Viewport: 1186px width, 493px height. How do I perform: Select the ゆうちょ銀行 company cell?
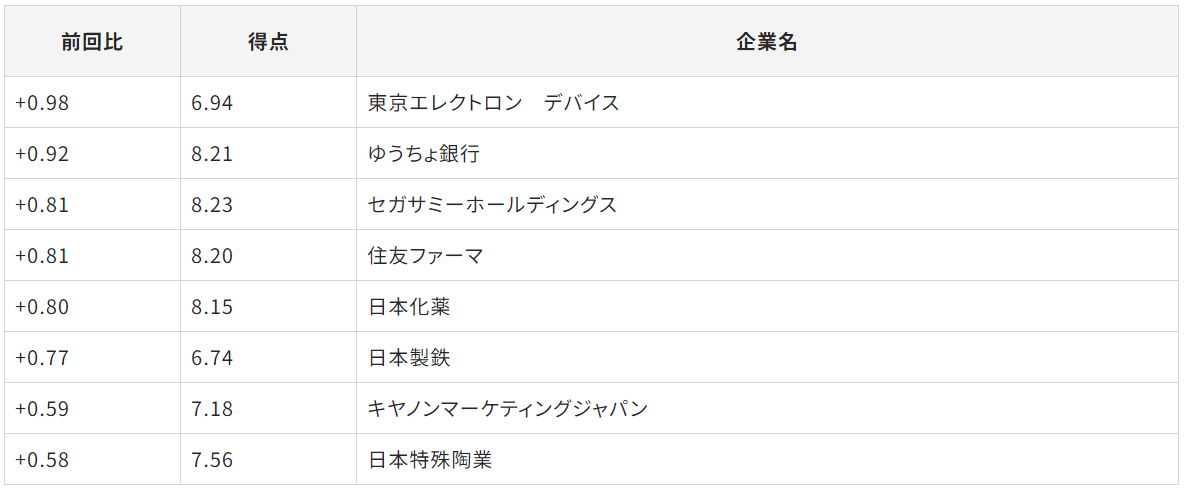(x=424, y=154)
